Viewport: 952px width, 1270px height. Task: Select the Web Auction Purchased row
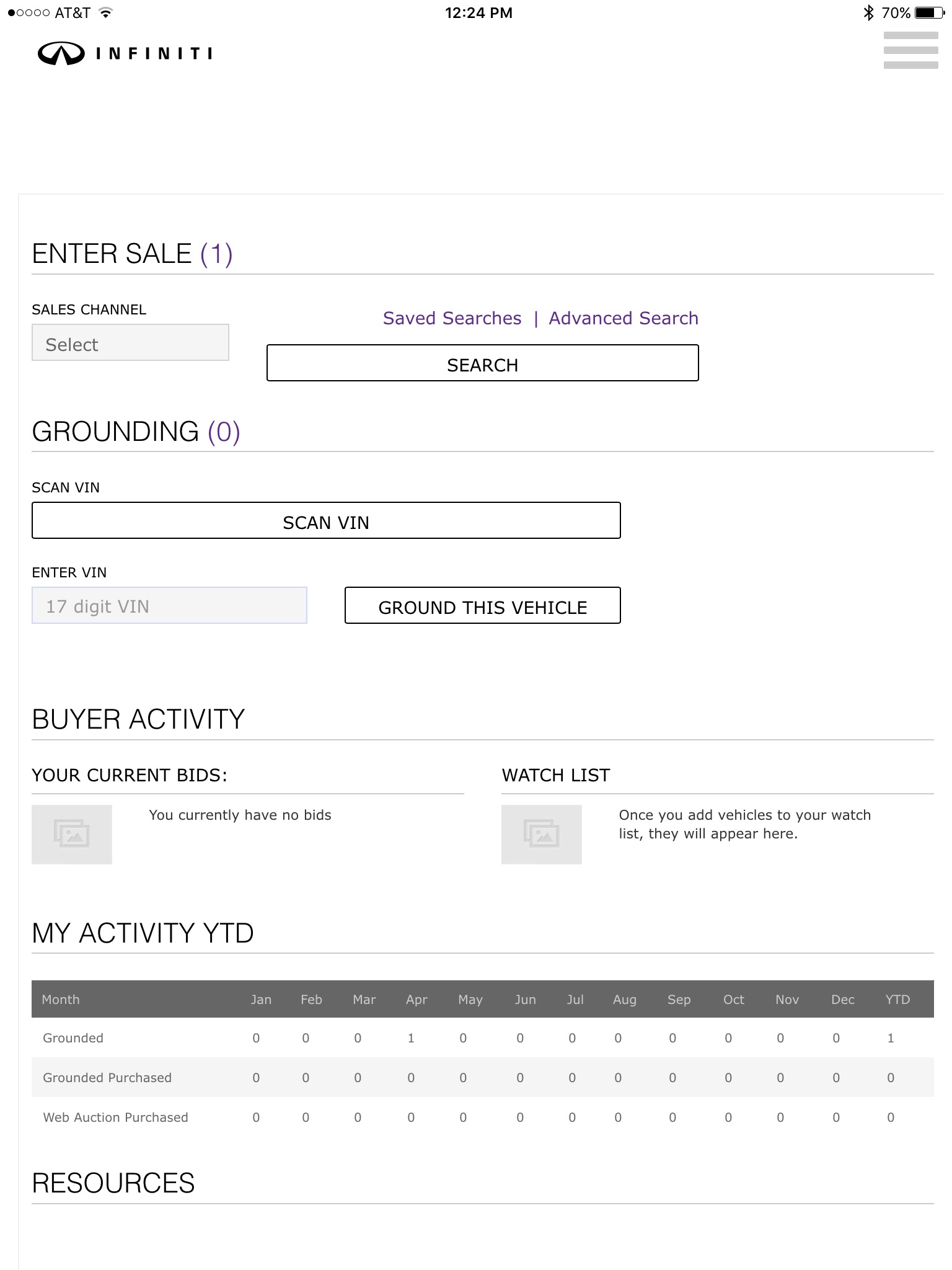tap(115, 1117)
